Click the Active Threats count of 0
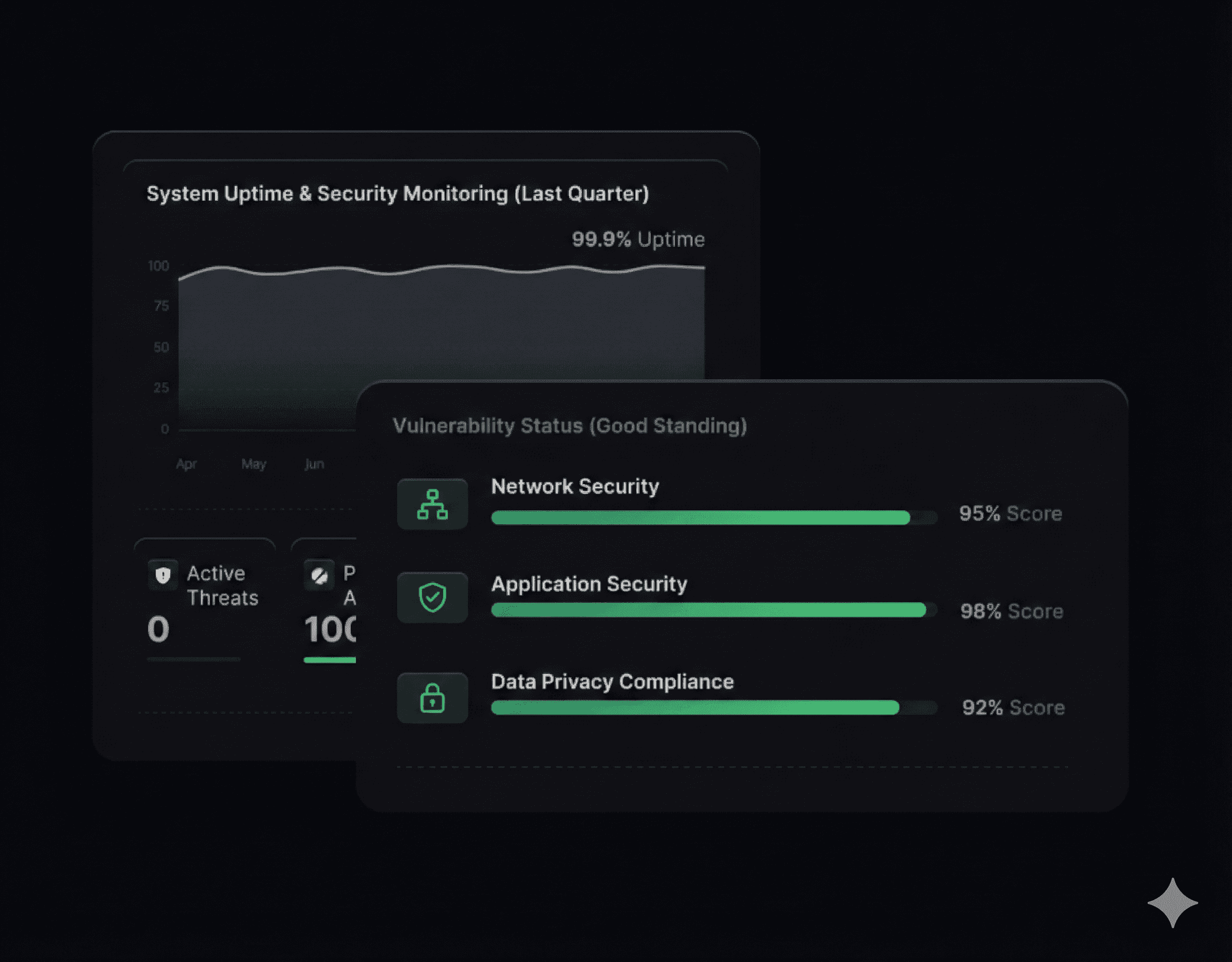Screen dimensions: 1232x962 159,629
